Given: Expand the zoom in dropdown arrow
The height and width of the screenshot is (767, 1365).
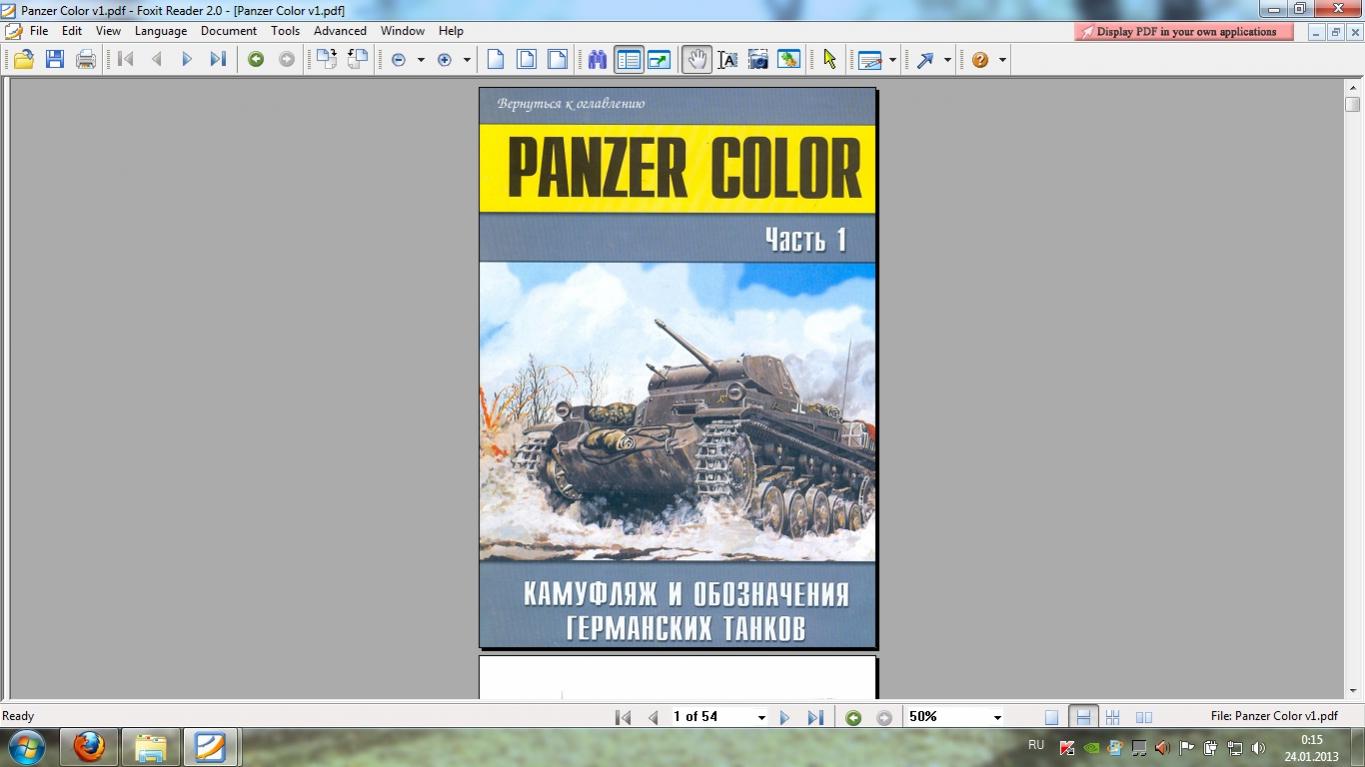Looking at the screenshot, I should pyautogui.click(x=467, y=60).
